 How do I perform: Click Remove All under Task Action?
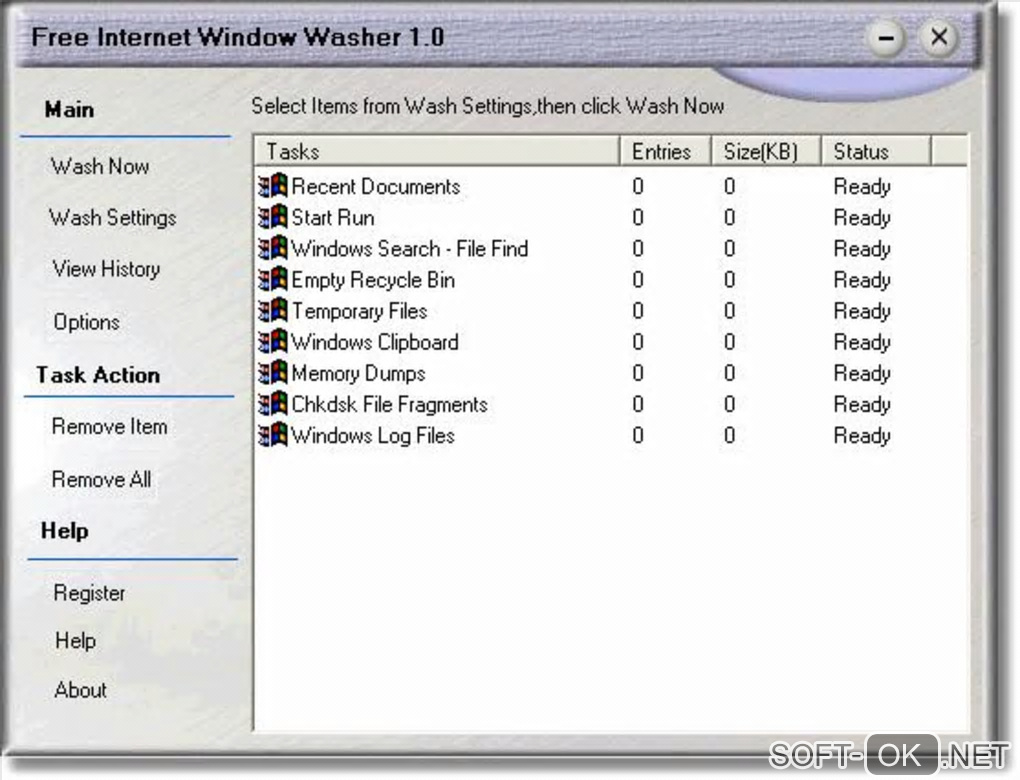point(101,479)
